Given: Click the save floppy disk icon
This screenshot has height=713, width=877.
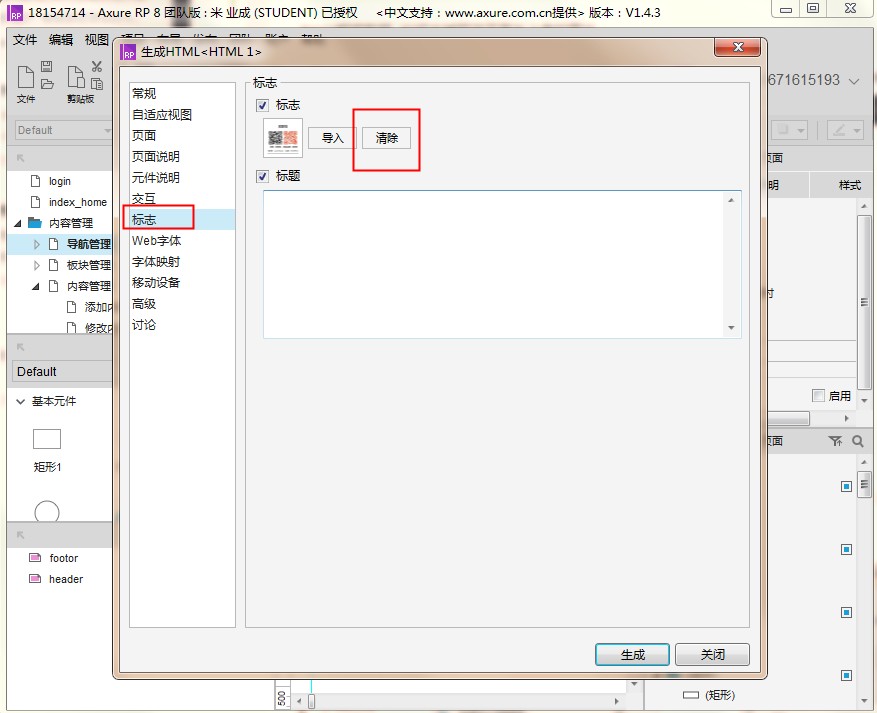Looking at the screenshot, I should pos(47,67).
